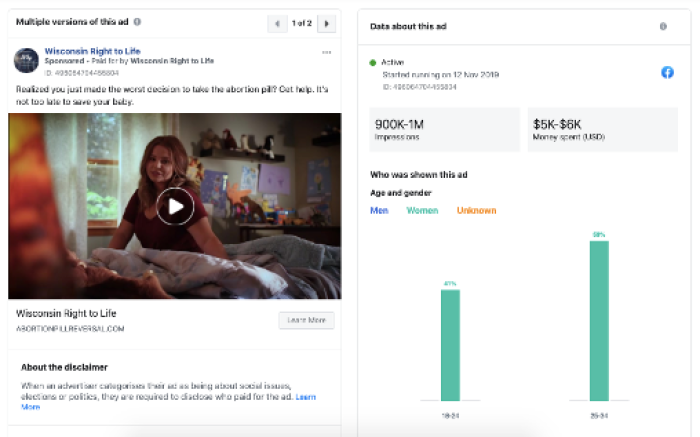Play the ad video
The image size is (700, 437).
tap(175, 206)
